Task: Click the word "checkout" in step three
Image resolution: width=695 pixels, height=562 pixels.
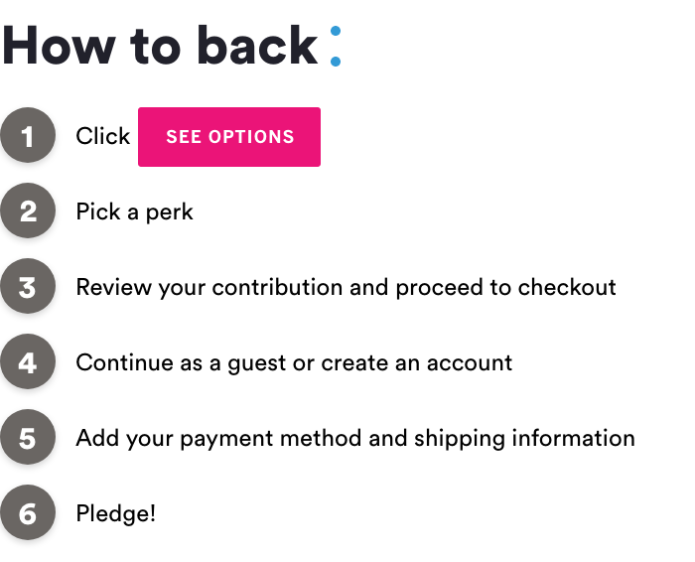Action: click(x=567, y=287)
